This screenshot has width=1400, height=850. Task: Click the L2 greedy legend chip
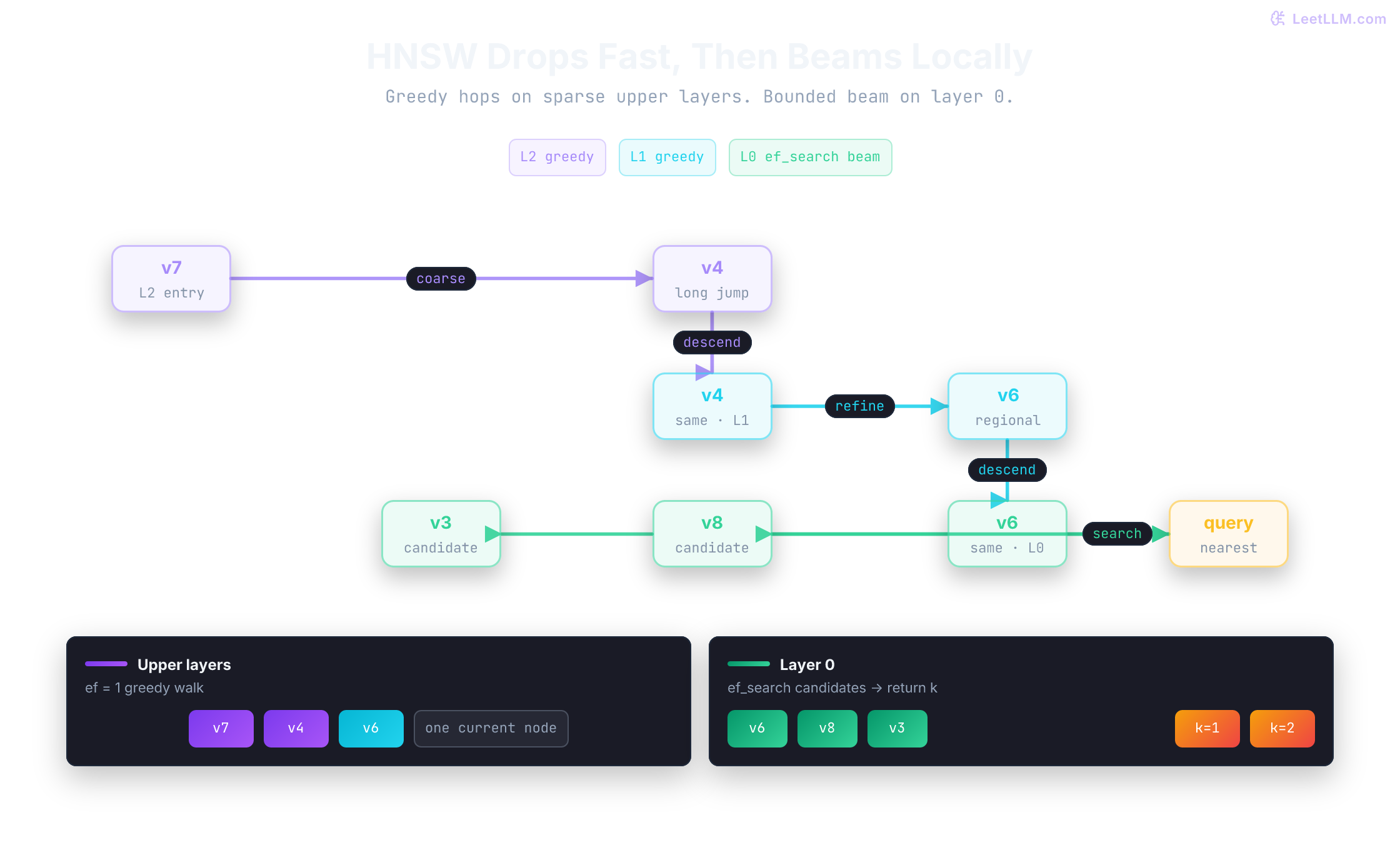point(557,157)
